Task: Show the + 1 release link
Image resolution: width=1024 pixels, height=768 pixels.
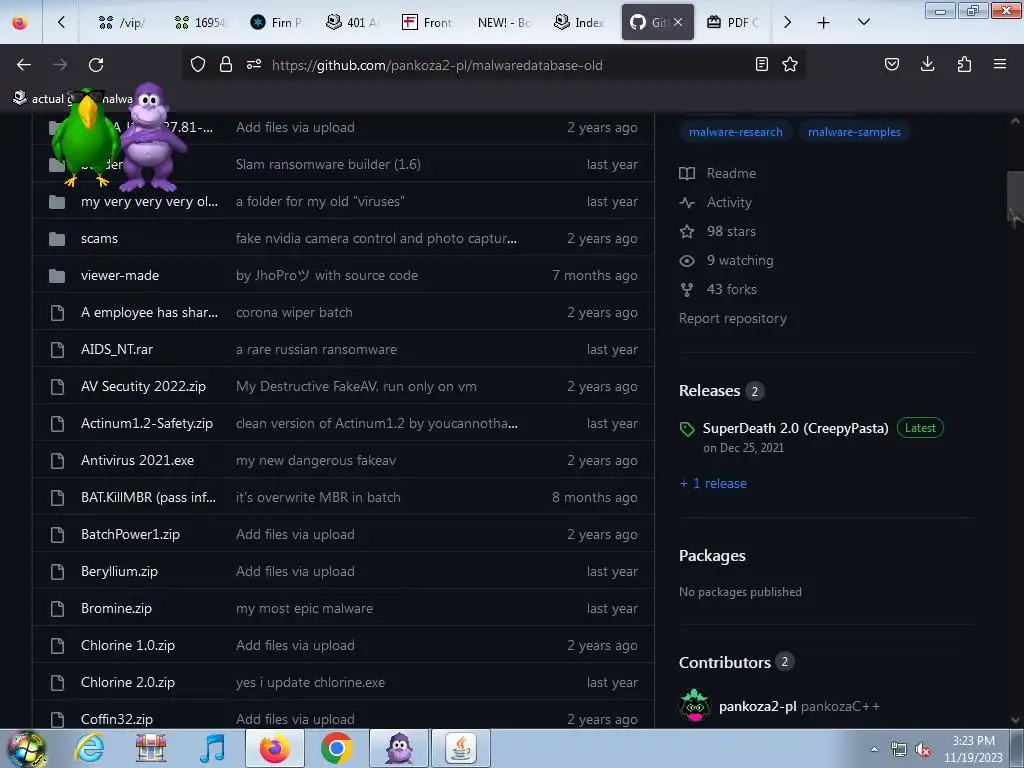Action: pyautogui.click(x=713, y=483)
